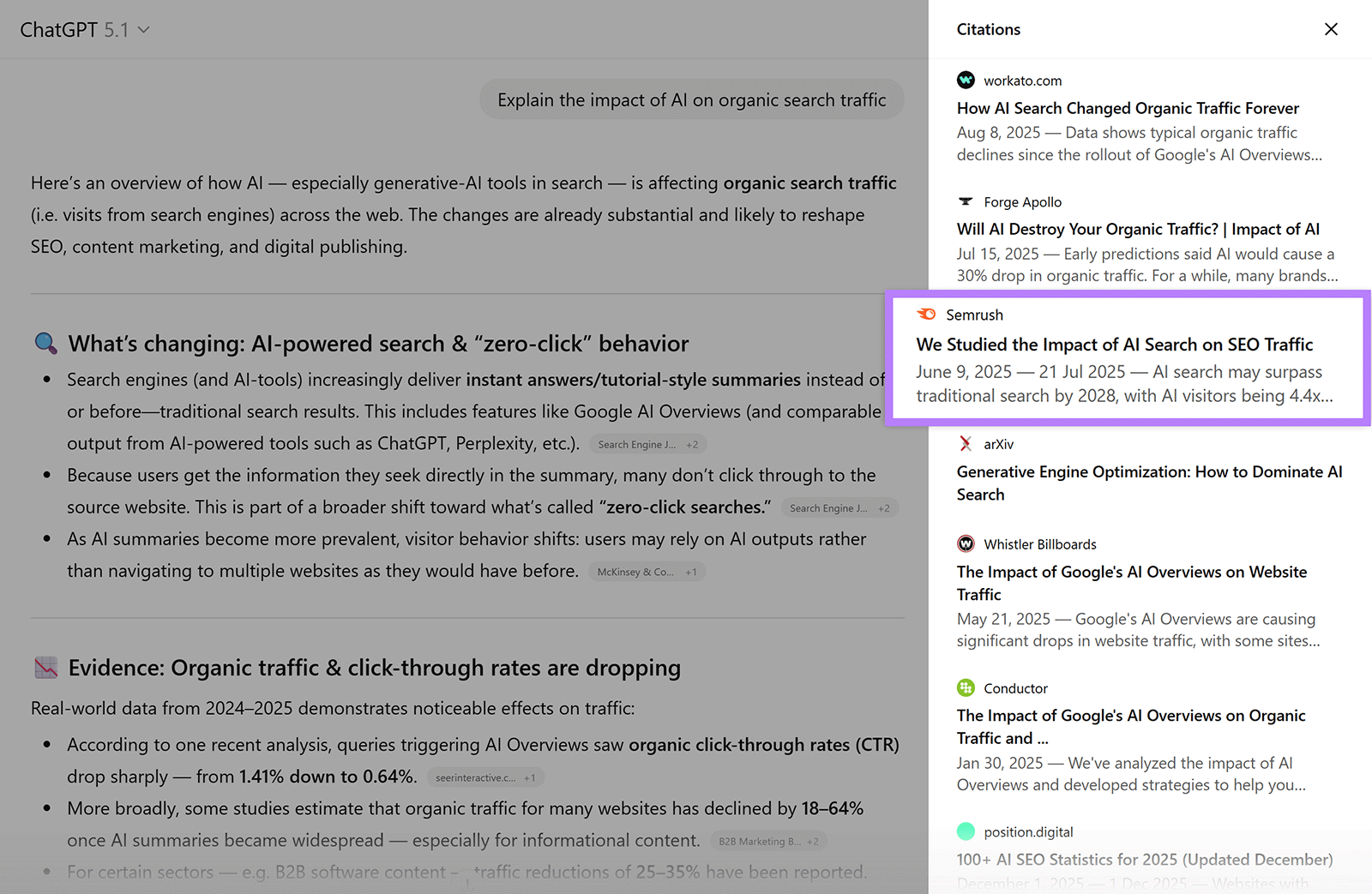This screenshot has width=1372, height=894.
Task: Click the Semrush logo icon
Action: (x=927, y=315)
